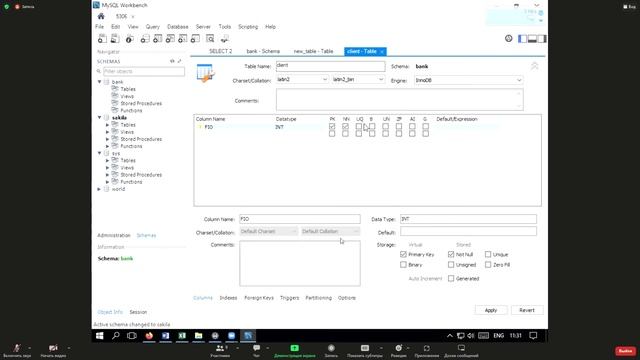Open Firefox from the Windows taskbar
The width and height of the screenshot is (640, 360).
149,336
